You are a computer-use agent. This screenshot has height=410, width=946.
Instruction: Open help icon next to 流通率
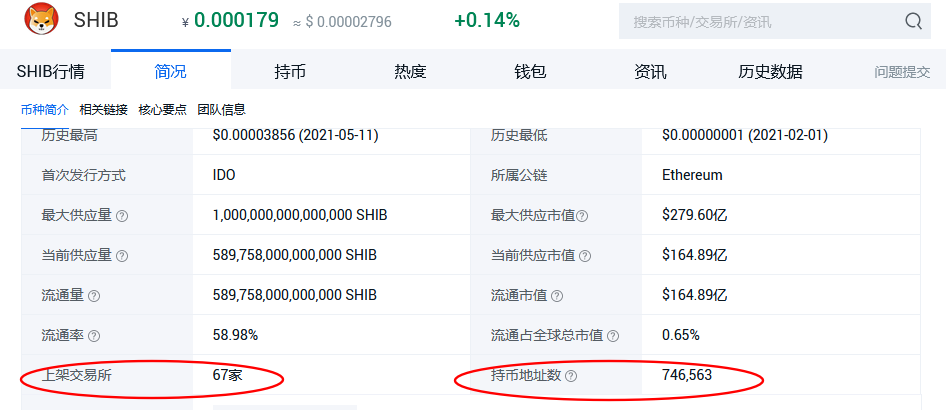tap(94, 336)
